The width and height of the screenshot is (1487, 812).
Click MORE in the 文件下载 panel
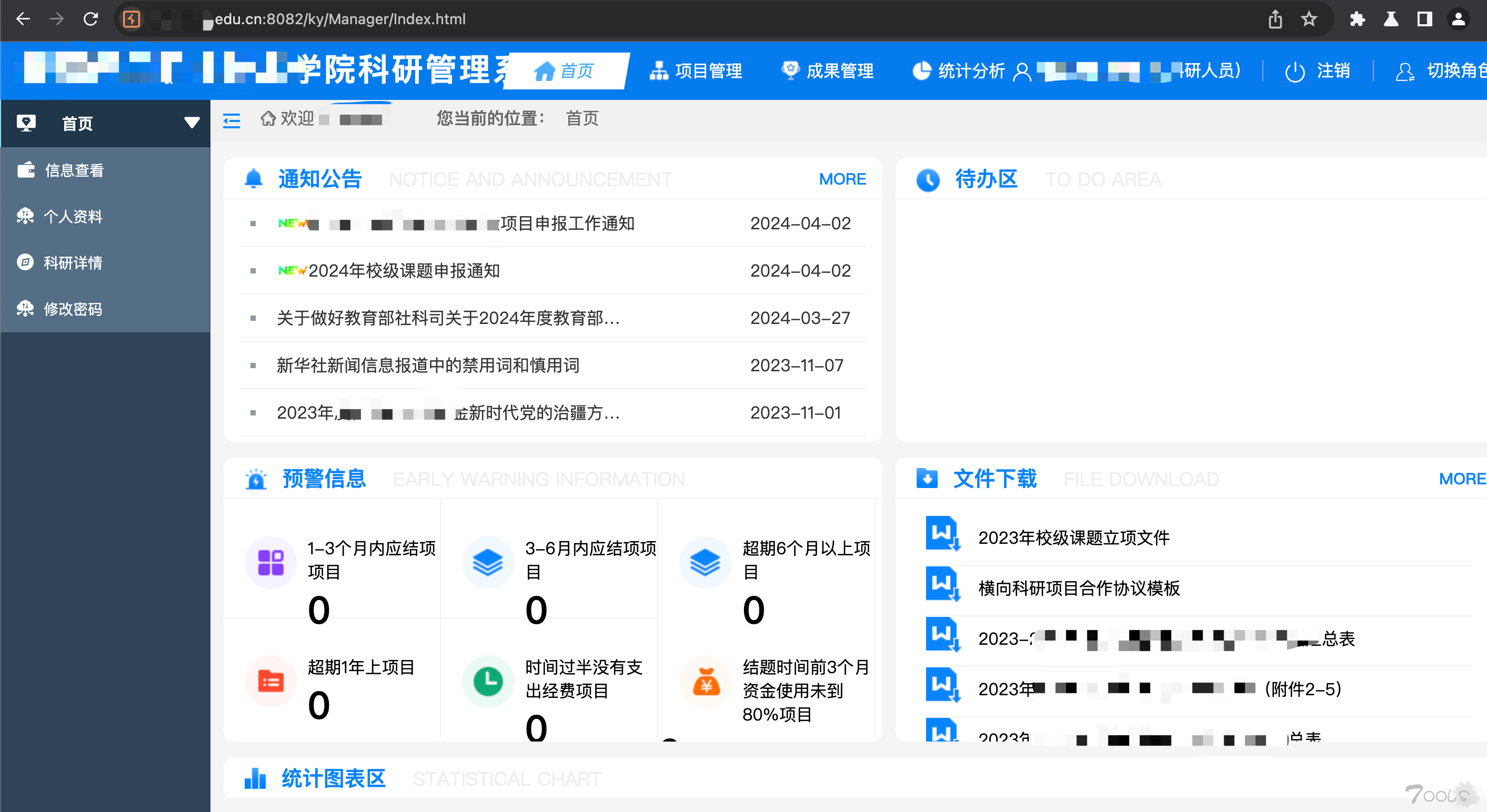(x=1462, y=479)
